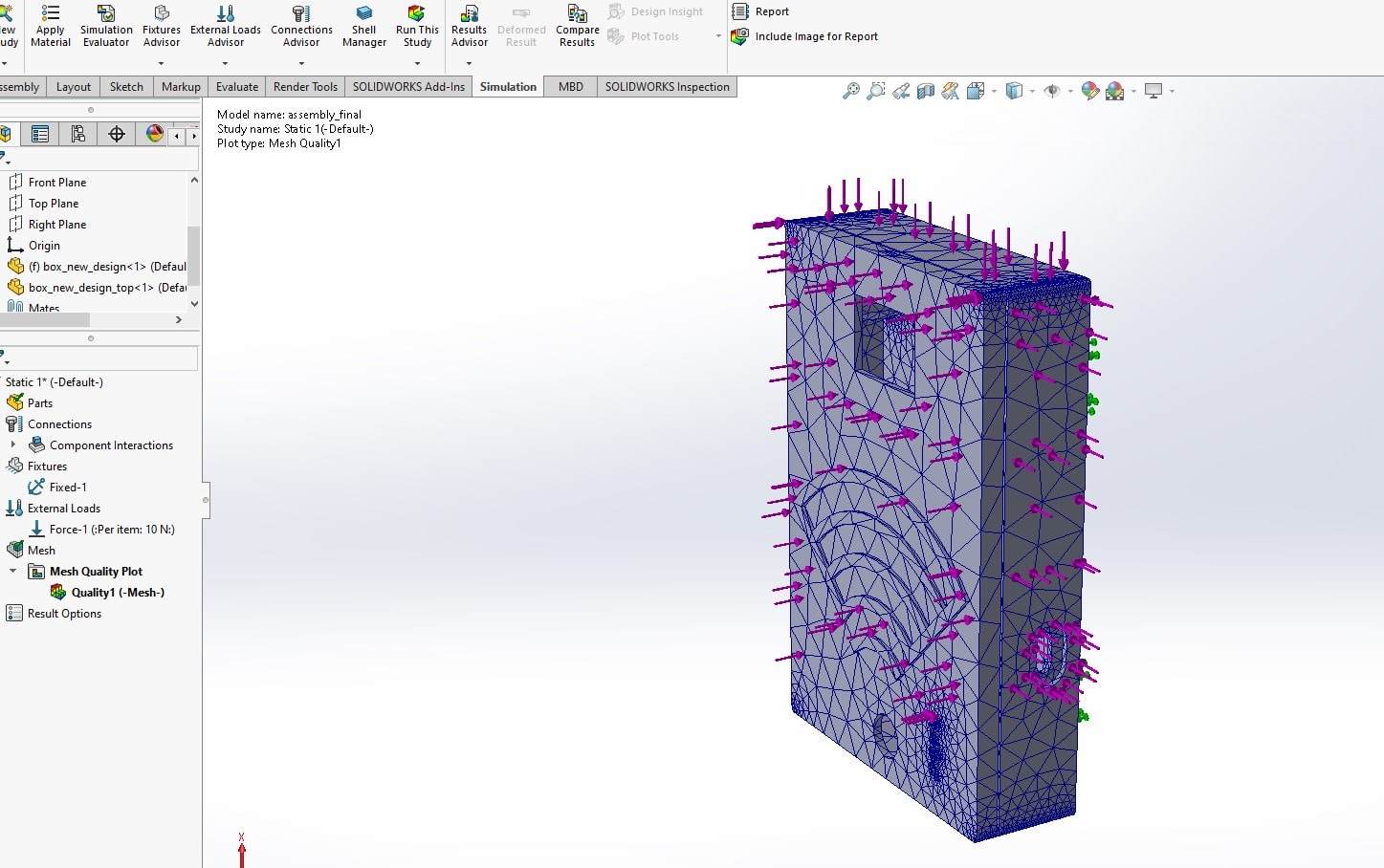Click the Display Style icon
1384x868 pixels.
click(x=1014, y=91)
